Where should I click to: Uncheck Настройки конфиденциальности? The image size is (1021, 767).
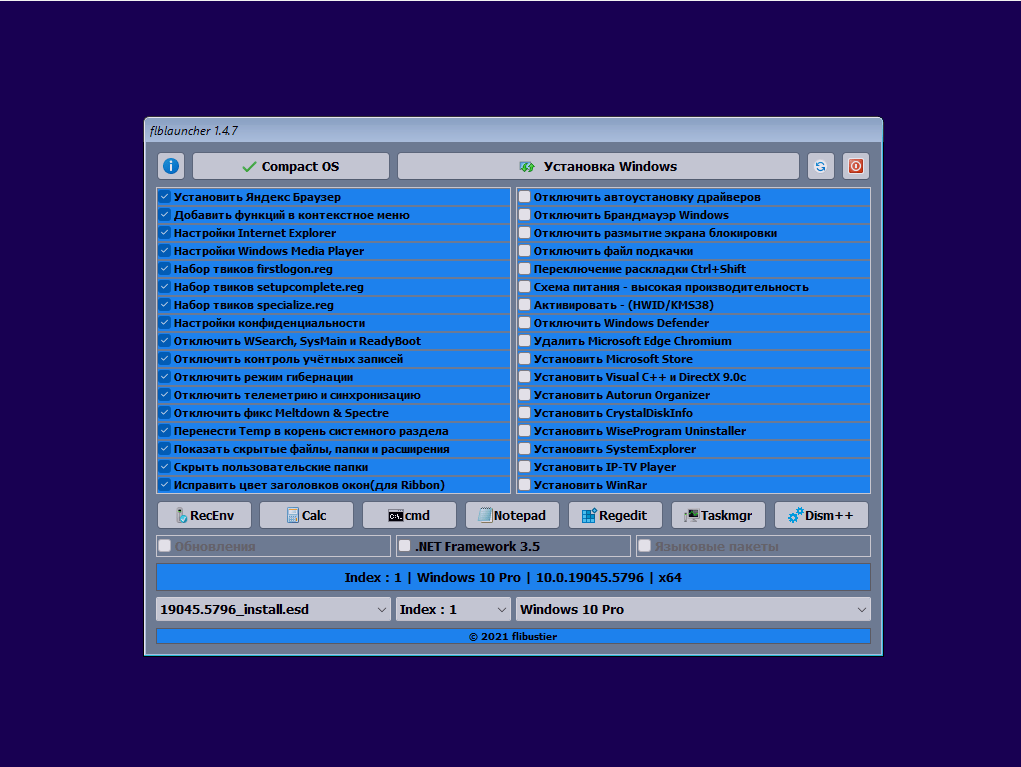click(165, 323)
